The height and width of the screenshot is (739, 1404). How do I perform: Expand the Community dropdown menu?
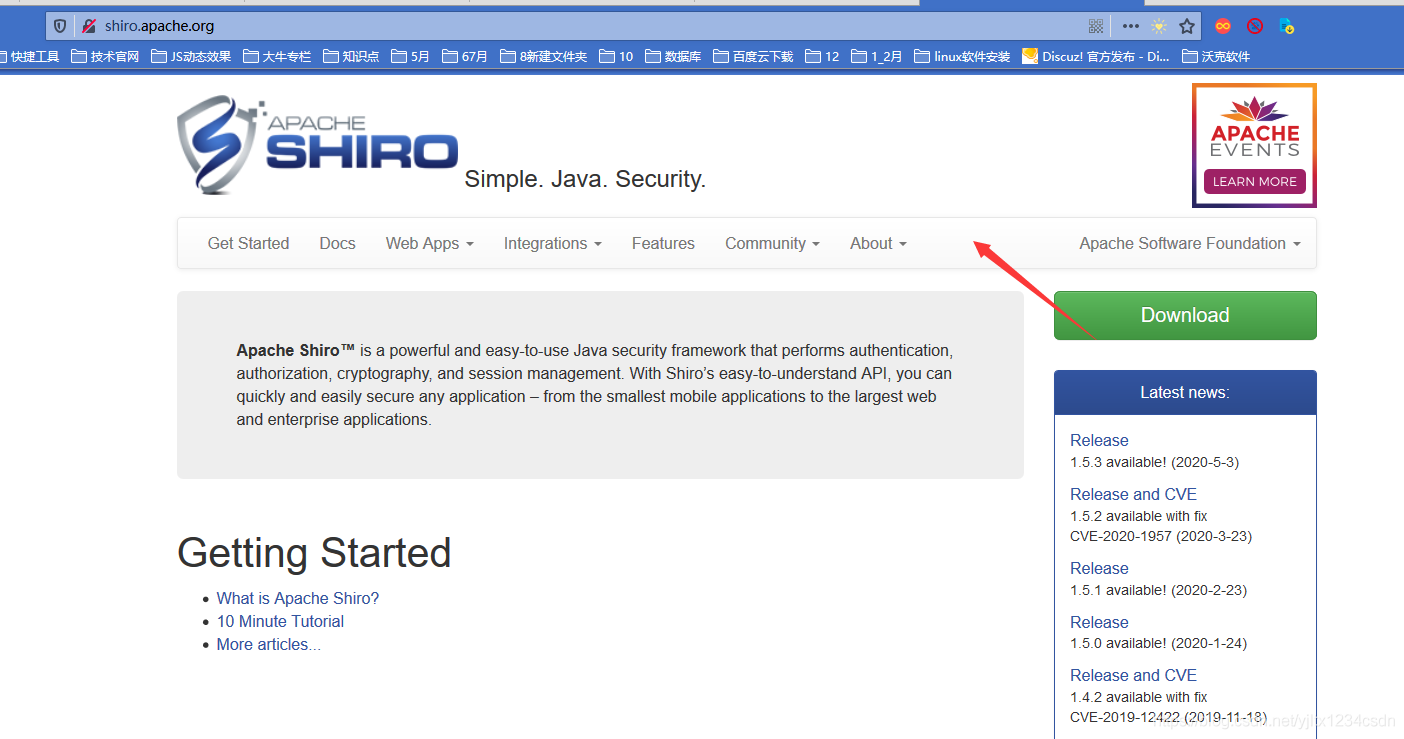772,243
